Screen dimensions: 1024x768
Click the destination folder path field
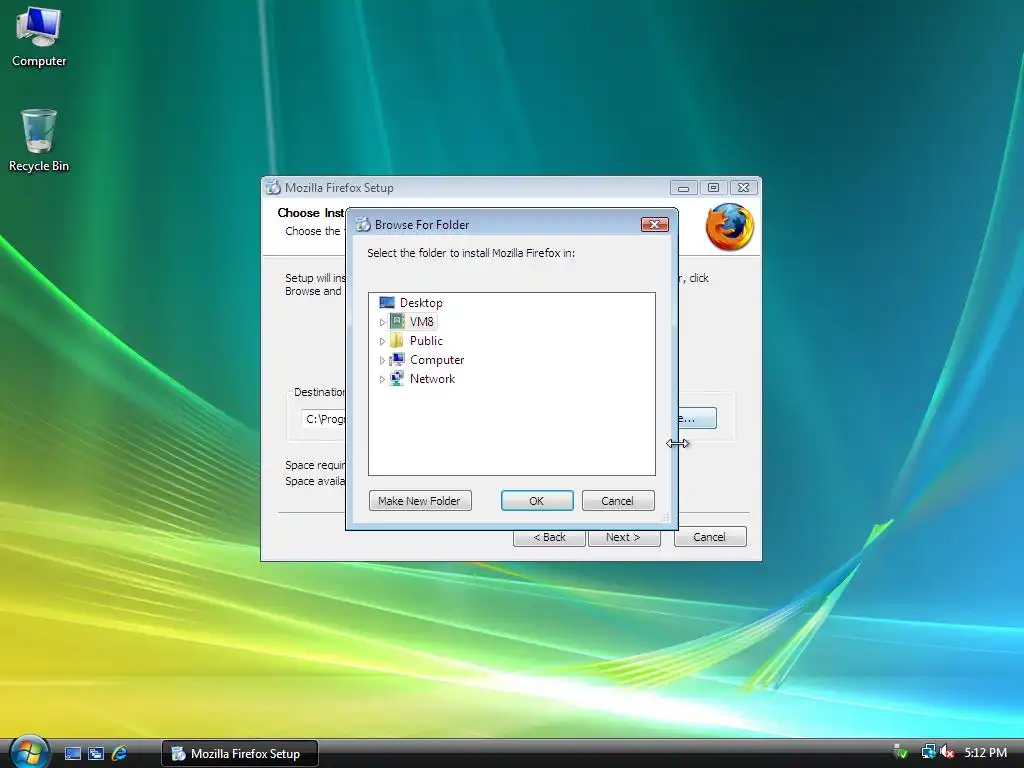tap(324, 419)
